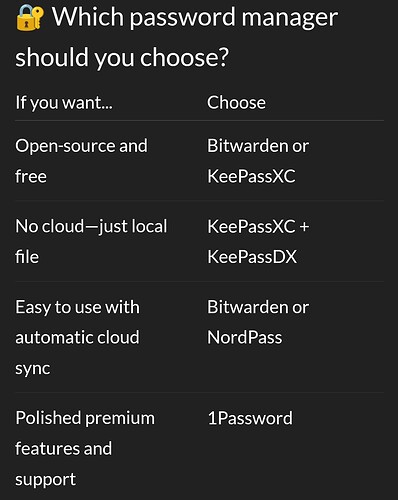Viewport: 398px width, 500px height.
Task: Click the "NordPass" text
Action: 245,338
